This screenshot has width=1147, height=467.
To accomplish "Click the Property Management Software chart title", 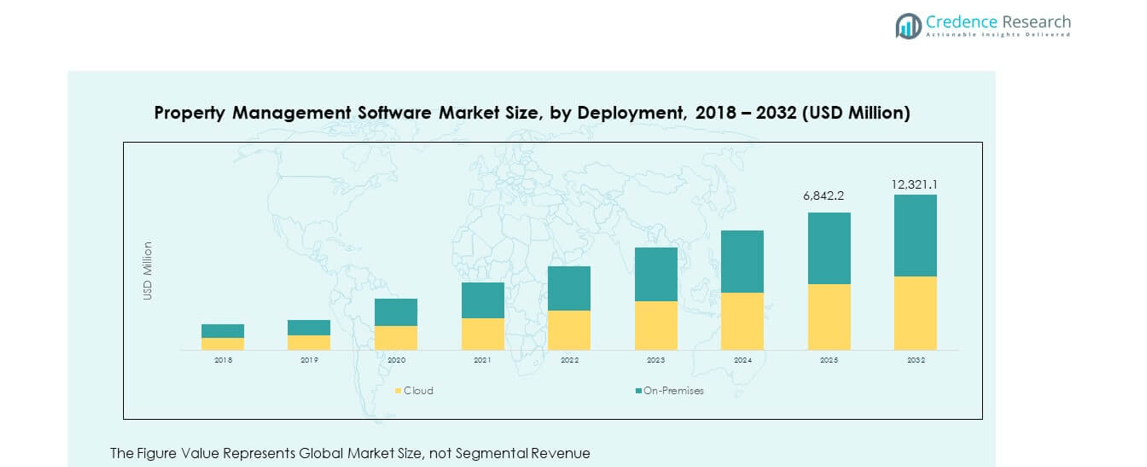I will (x=532, y=113).
